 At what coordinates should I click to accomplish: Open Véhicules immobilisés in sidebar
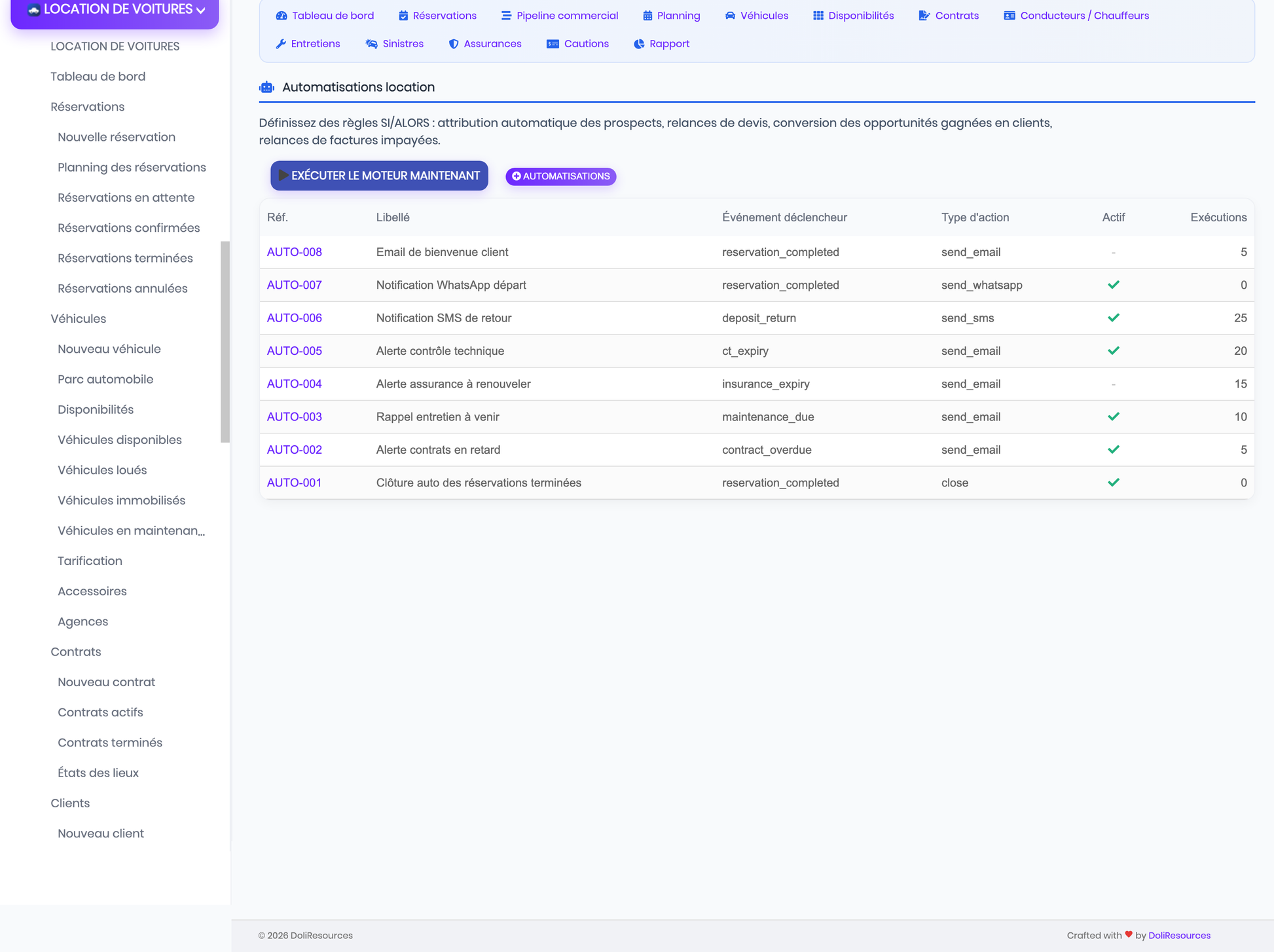coord(121,500)
